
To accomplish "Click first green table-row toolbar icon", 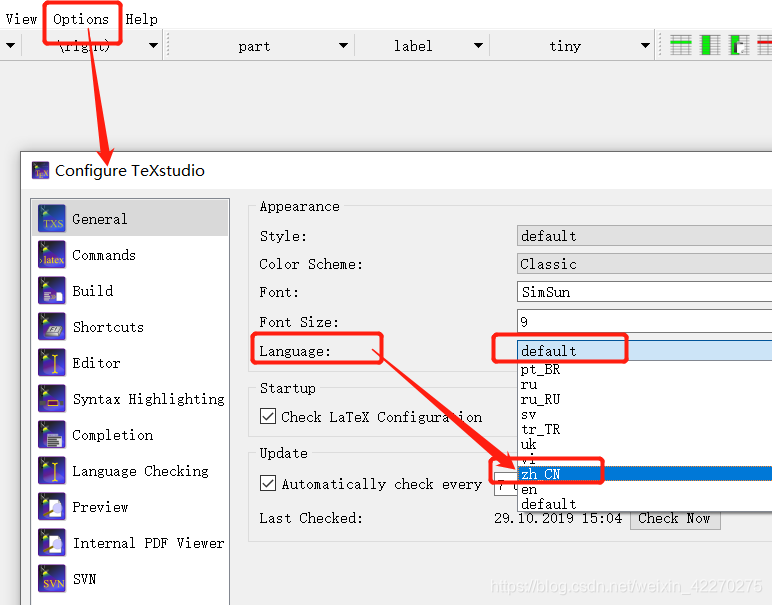I will point(681,45).
